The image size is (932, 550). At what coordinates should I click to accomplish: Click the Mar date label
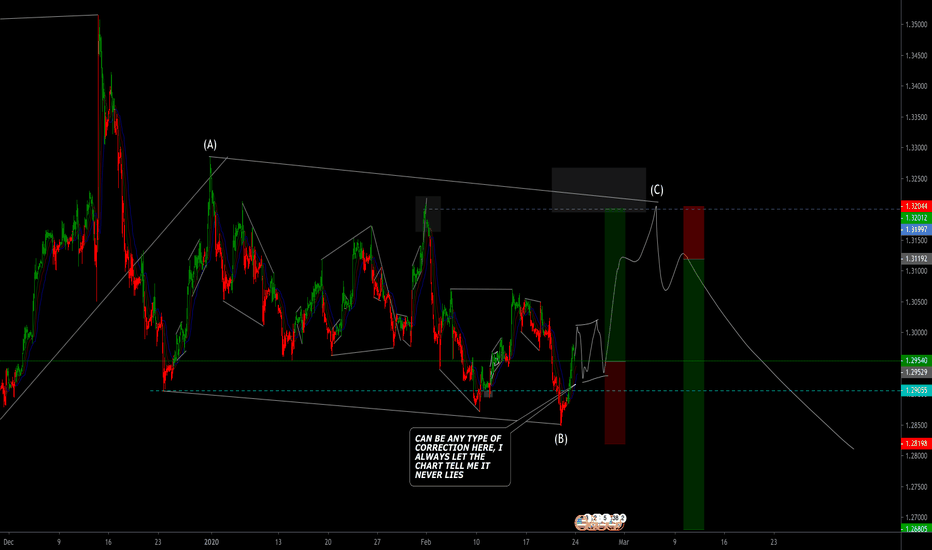click(624, 542)
